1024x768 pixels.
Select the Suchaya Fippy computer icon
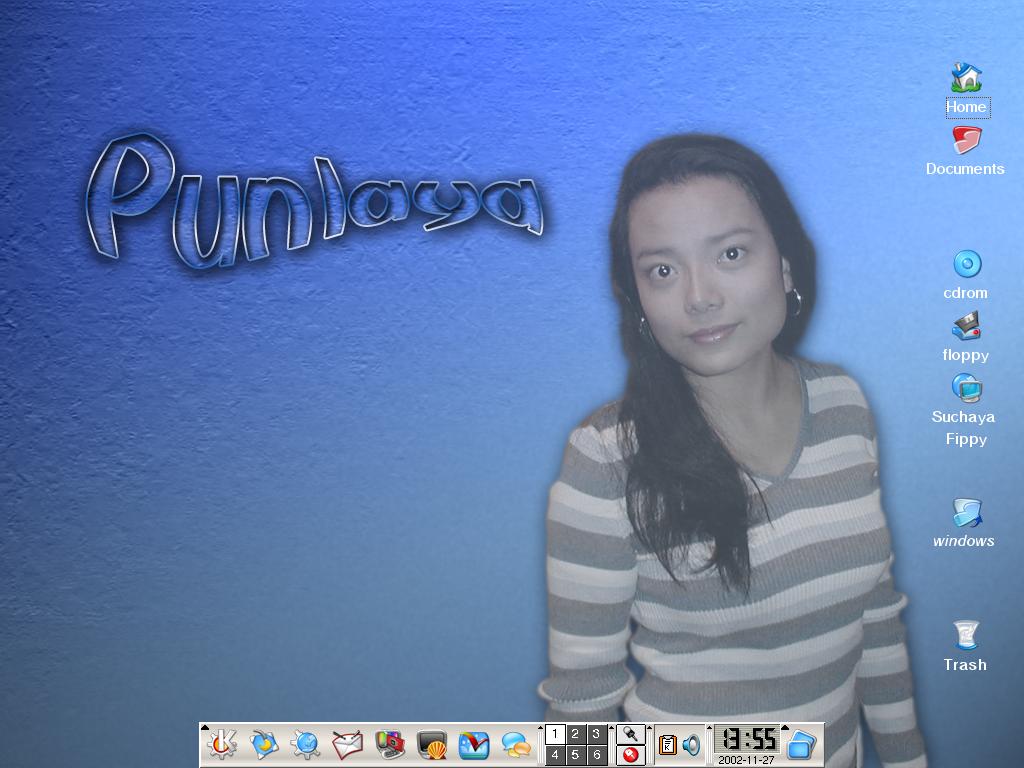(967, 388)
